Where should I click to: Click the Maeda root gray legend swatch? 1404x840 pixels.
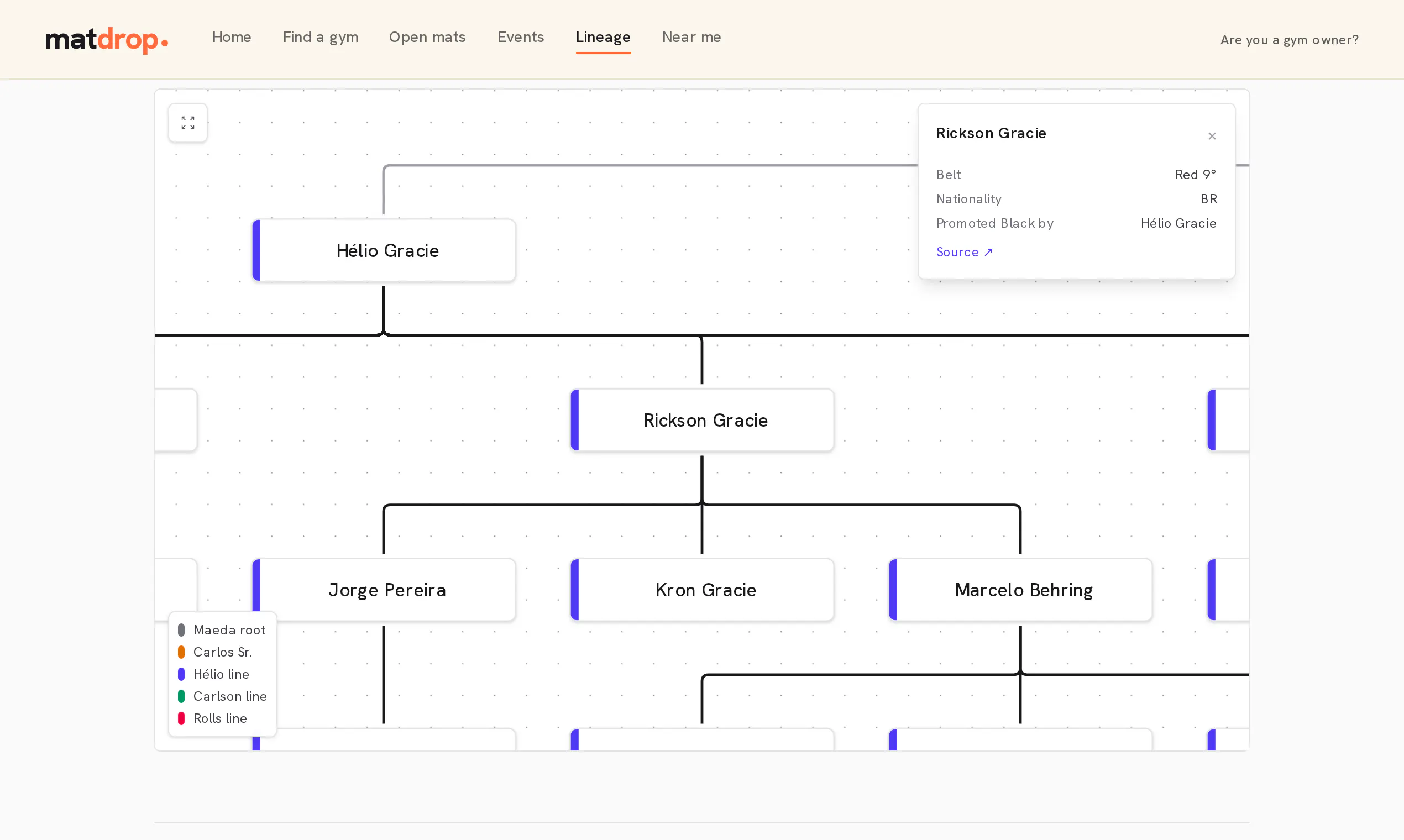(181, 630)
